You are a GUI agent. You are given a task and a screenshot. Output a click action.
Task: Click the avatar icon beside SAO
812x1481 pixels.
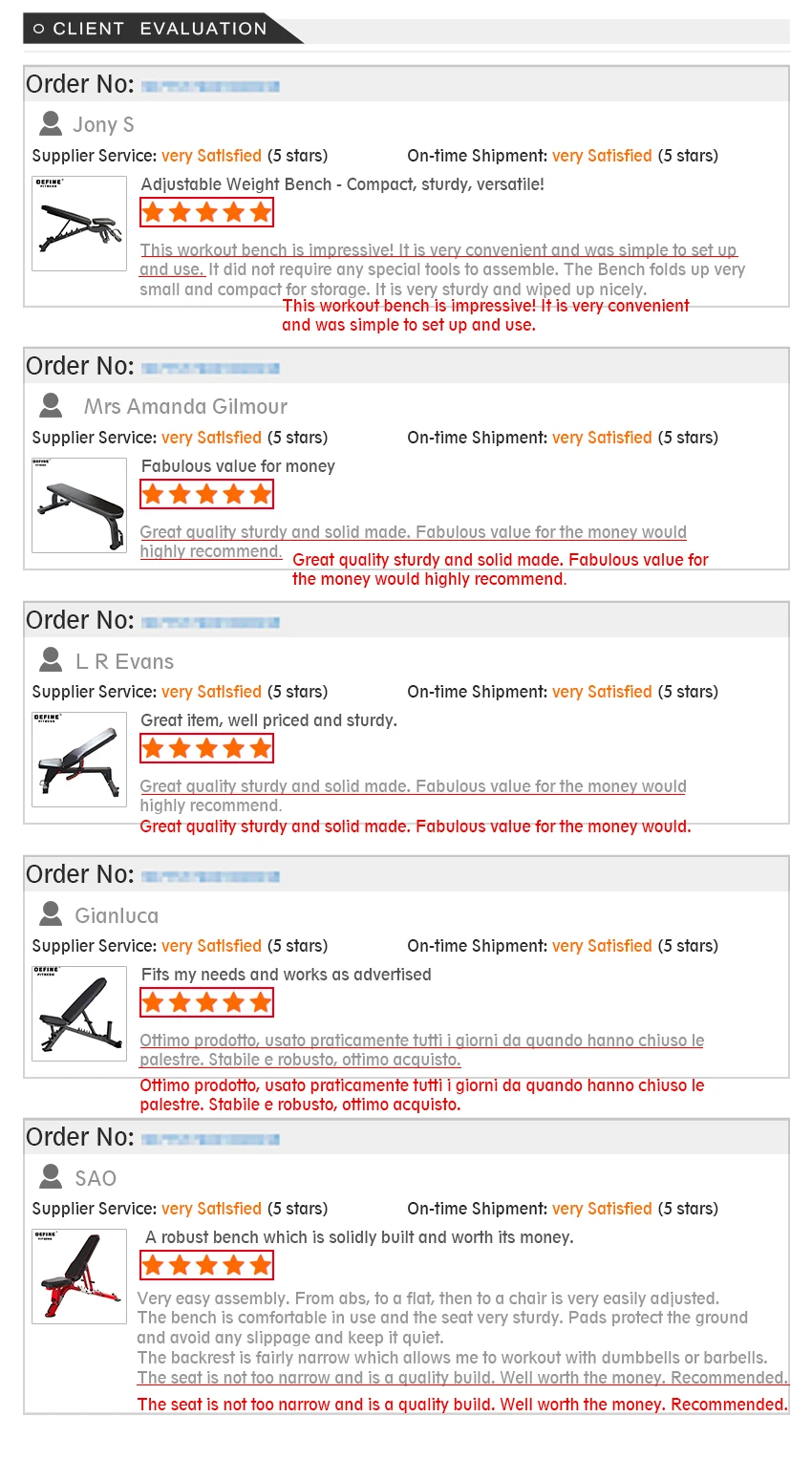point(51,1176)
